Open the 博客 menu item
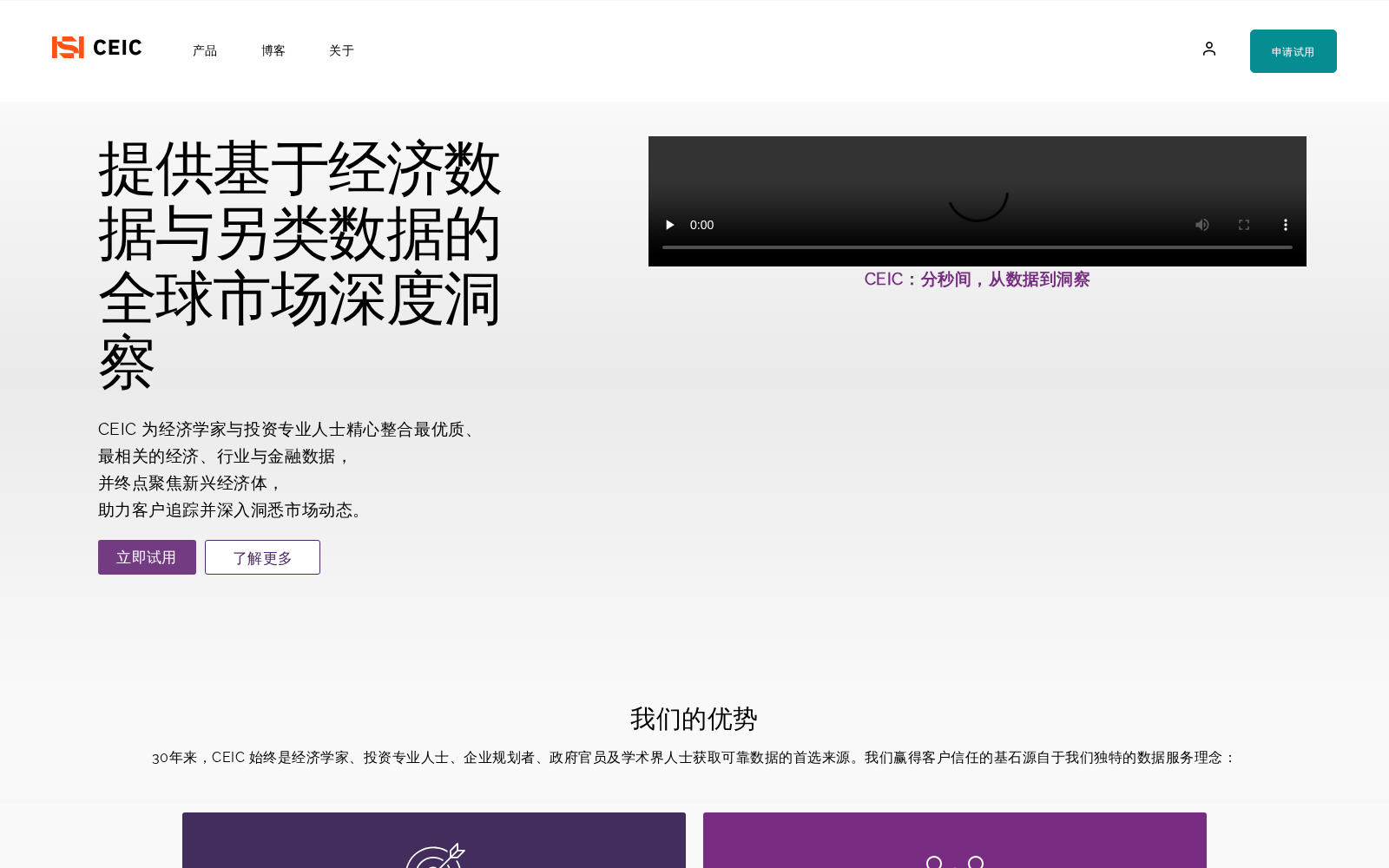Image resolution: width=1389 pixels, height=868 pixels. [x=273, y=50]
